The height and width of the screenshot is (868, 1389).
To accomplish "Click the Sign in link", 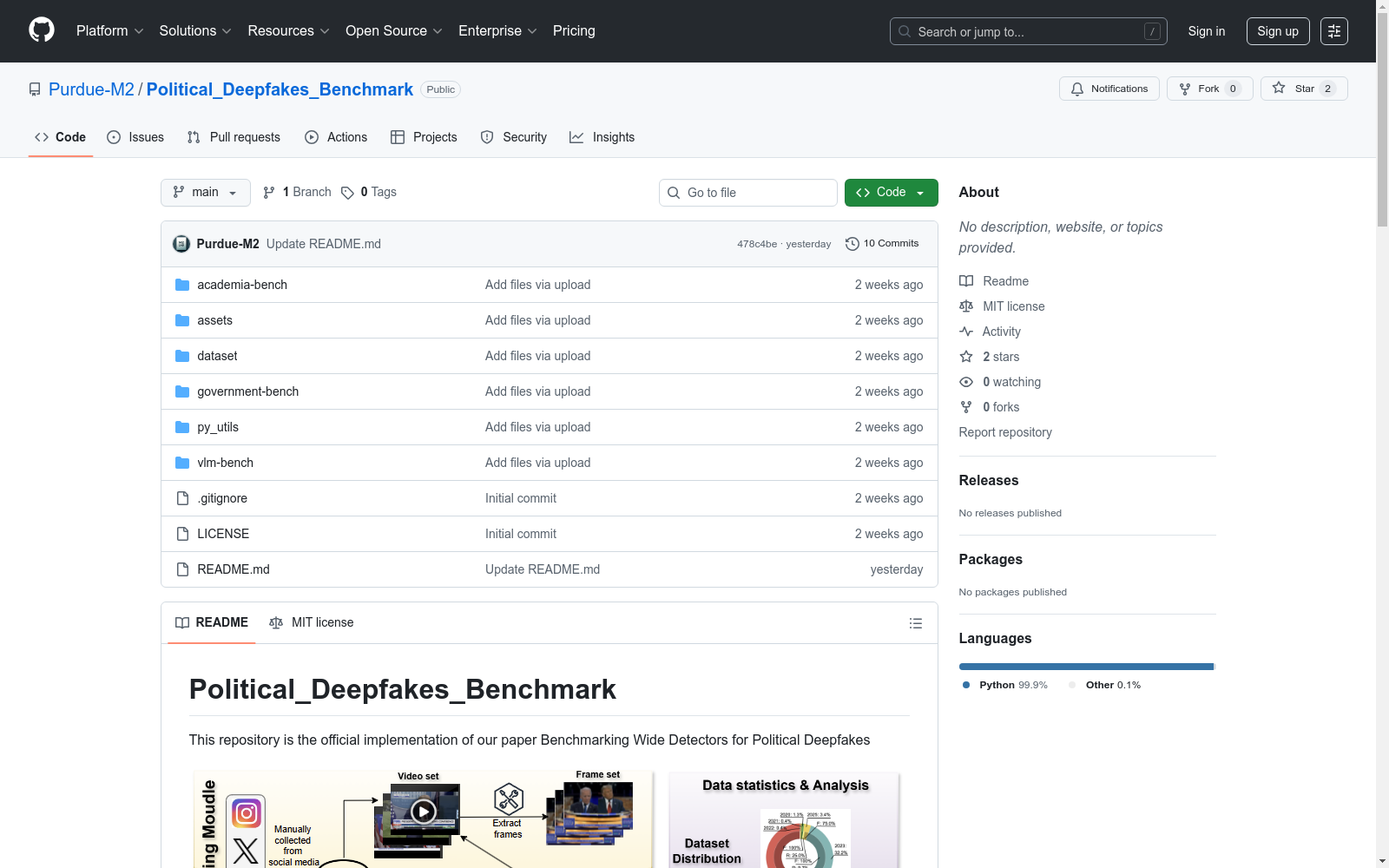I will pos(1207,31).
